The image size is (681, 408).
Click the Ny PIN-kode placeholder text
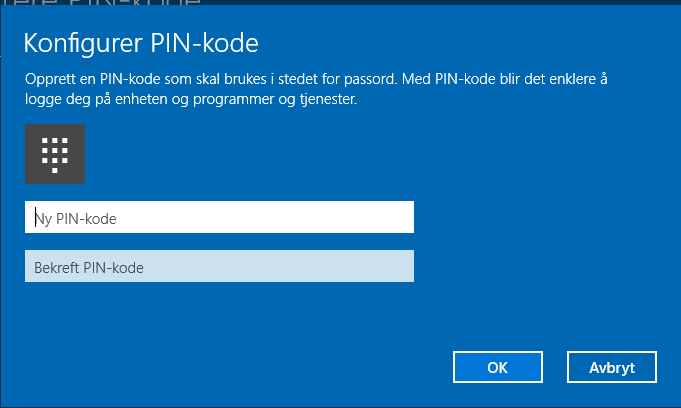tap(76, 219)
